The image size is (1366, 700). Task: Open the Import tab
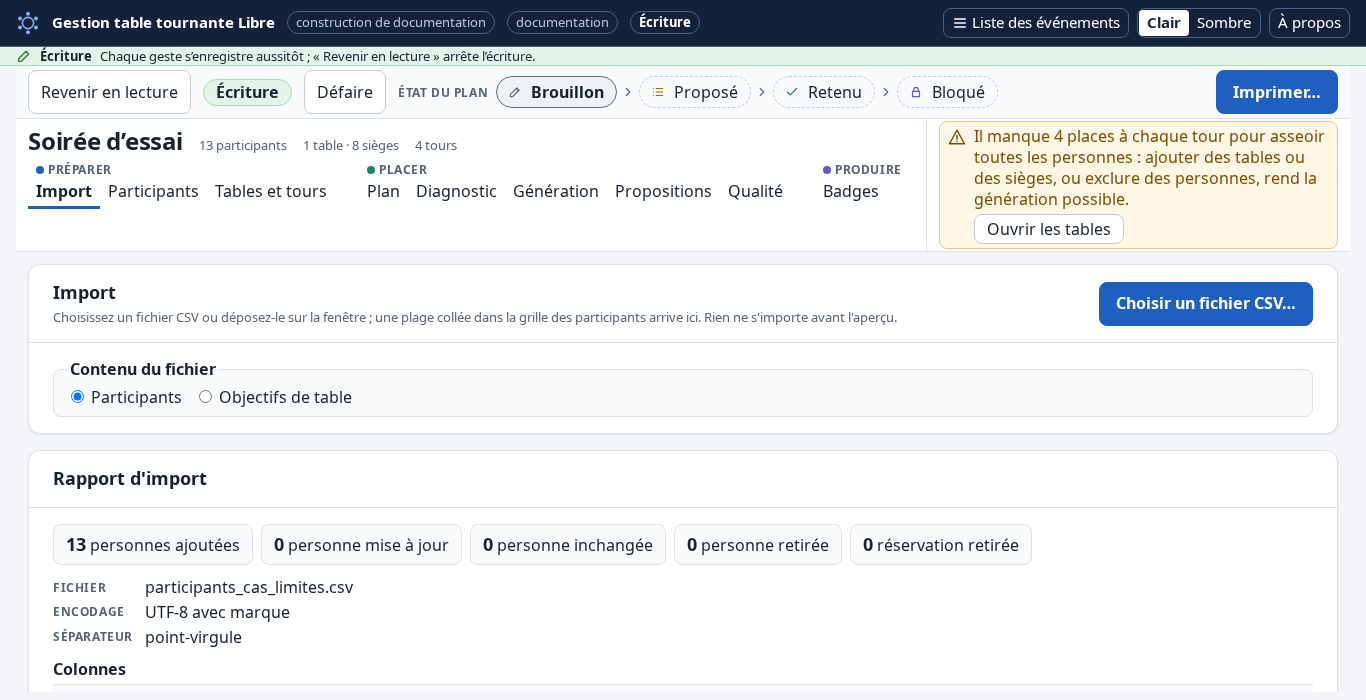[x=64, y=191]
